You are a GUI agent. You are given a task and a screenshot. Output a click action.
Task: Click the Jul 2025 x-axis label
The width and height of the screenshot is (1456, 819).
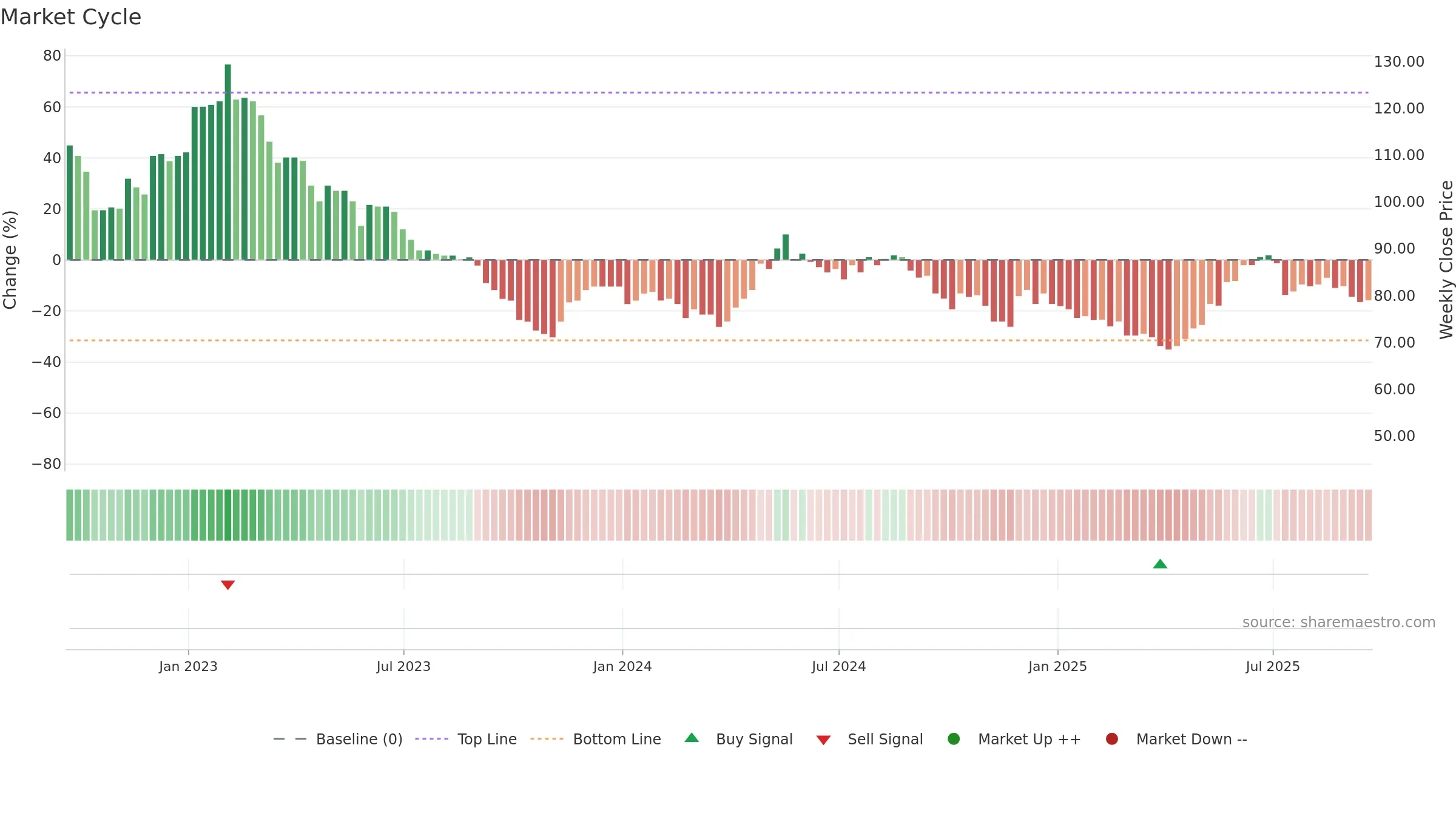1273,666
